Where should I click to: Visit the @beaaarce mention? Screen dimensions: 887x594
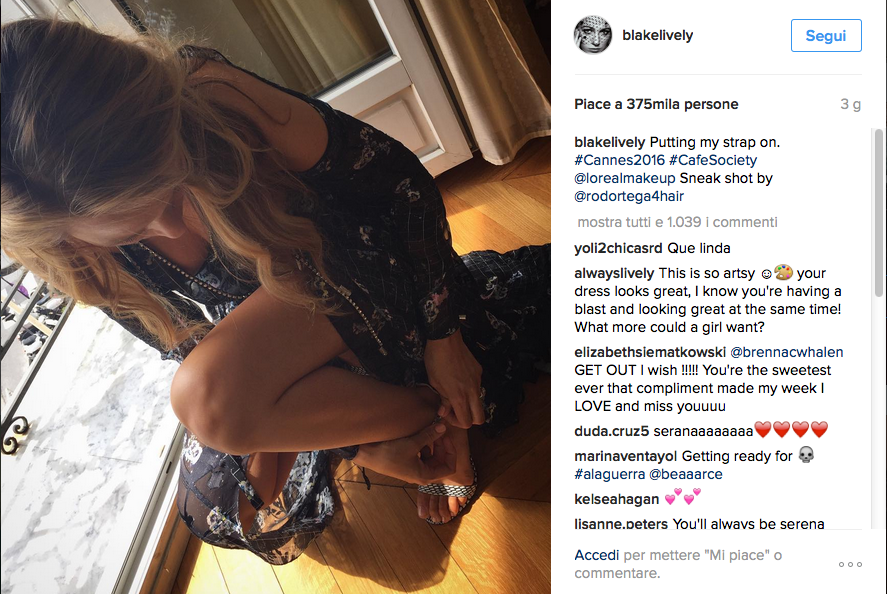tap(686, 474)
